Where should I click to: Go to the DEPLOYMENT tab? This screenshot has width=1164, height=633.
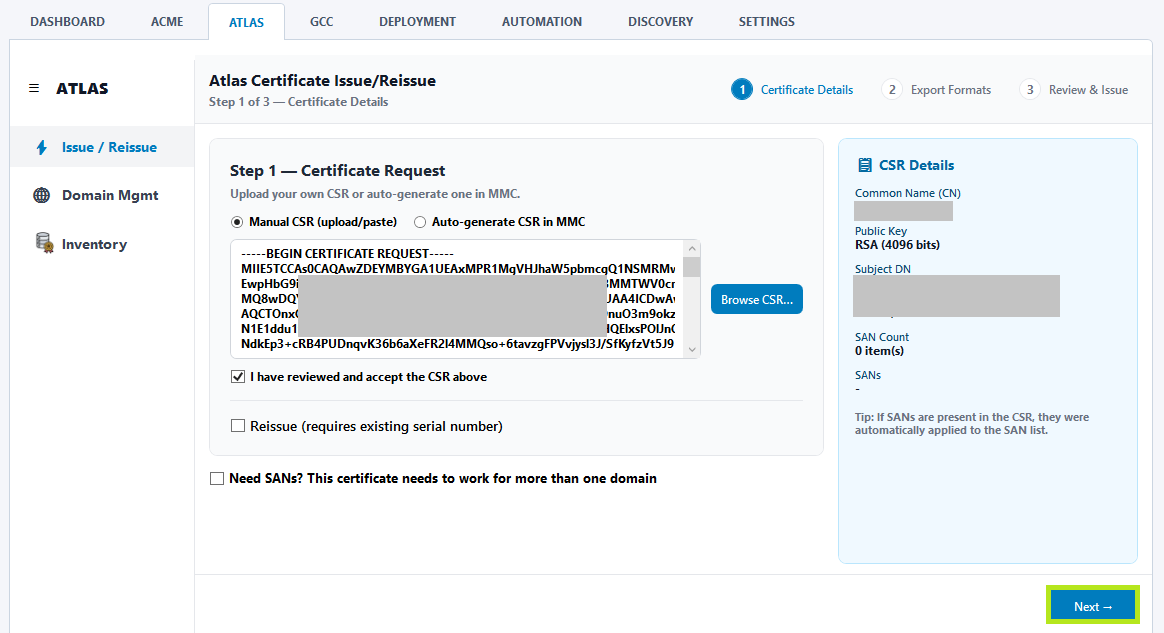(x=417, y=22)
